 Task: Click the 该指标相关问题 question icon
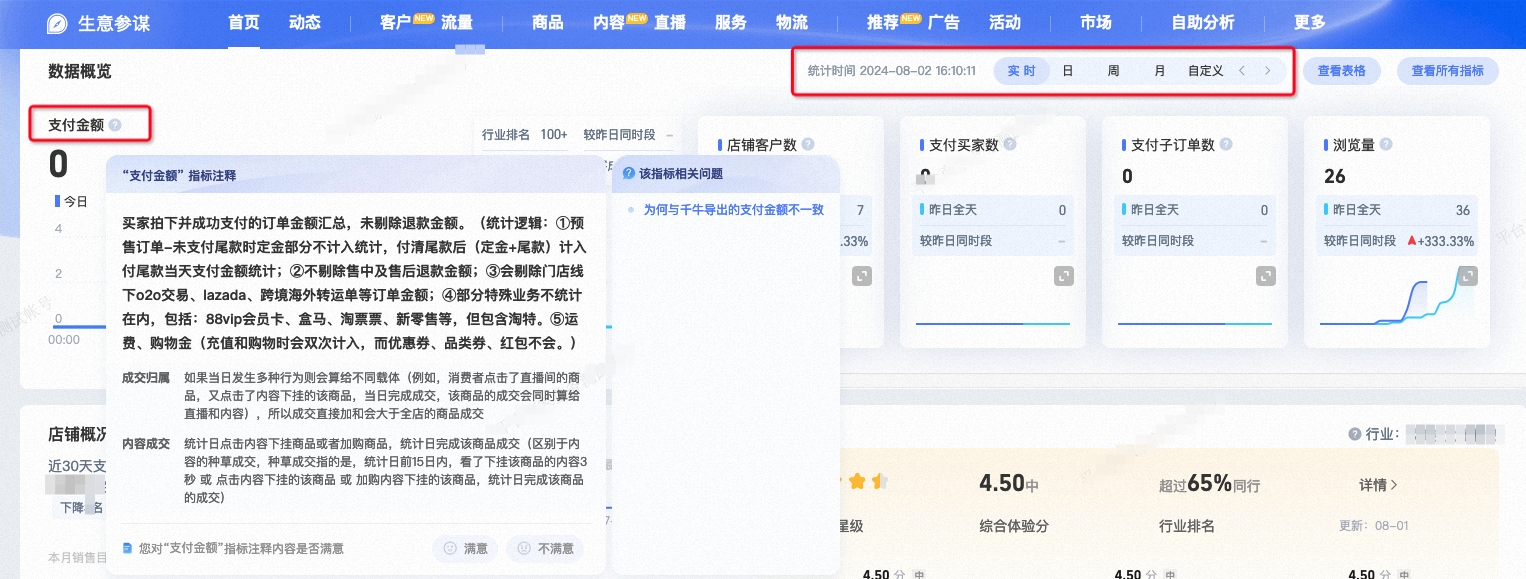[x=629, y=173]
